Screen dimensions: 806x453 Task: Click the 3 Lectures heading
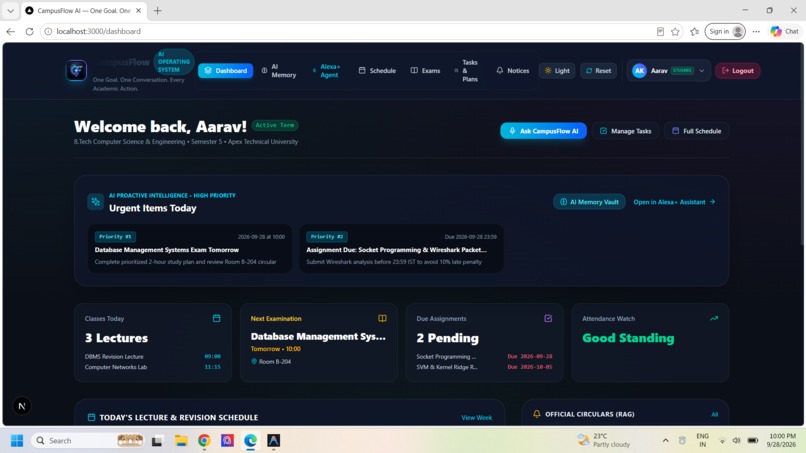pyautogui.click(x=116, y=338)
